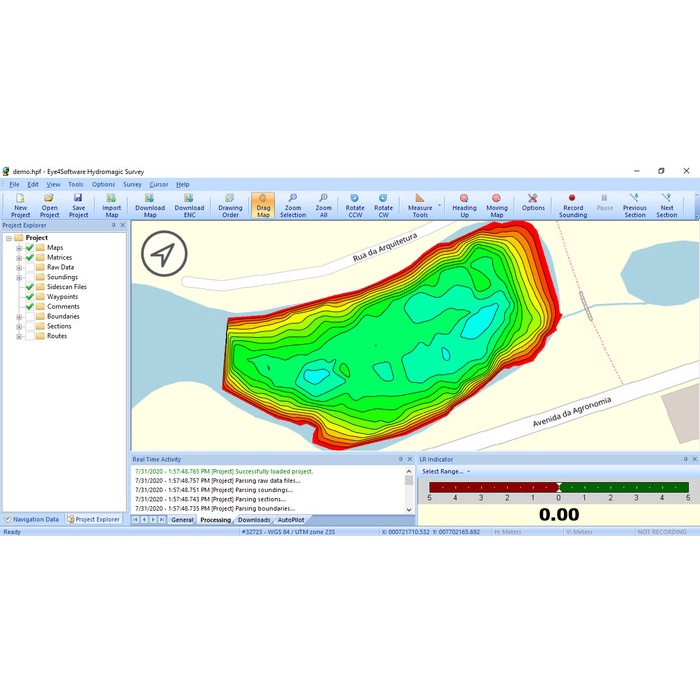This screenshot has width=700, height=700.
Task: Rotate the map CW
Action: pyautogui.click(x=383, y=205)
